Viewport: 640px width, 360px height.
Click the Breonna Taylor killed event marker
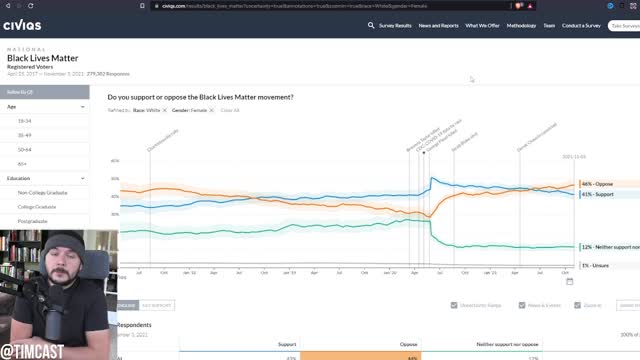pos(423,139)
